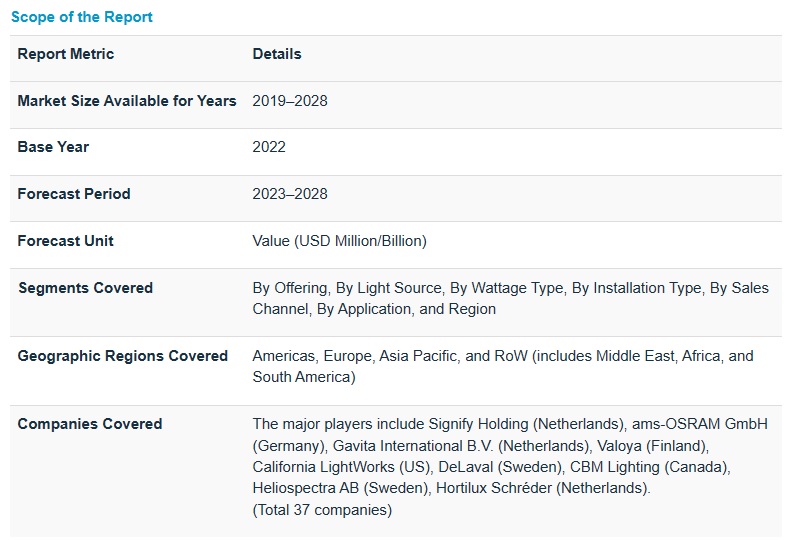Select the 'Report Metric' column header
The height and width of the screenshot is (540, 788).
coord(66,54)
